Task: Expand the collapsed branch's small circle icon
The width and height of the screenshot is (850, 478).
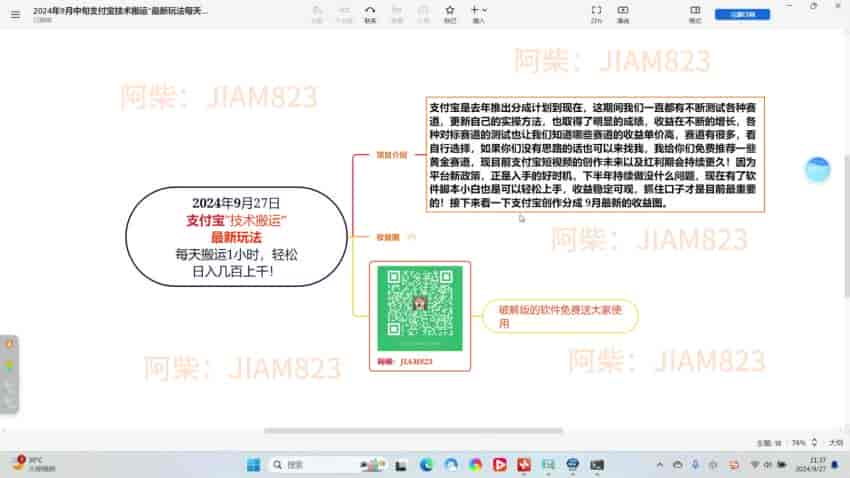Action: tap(411, 237)
